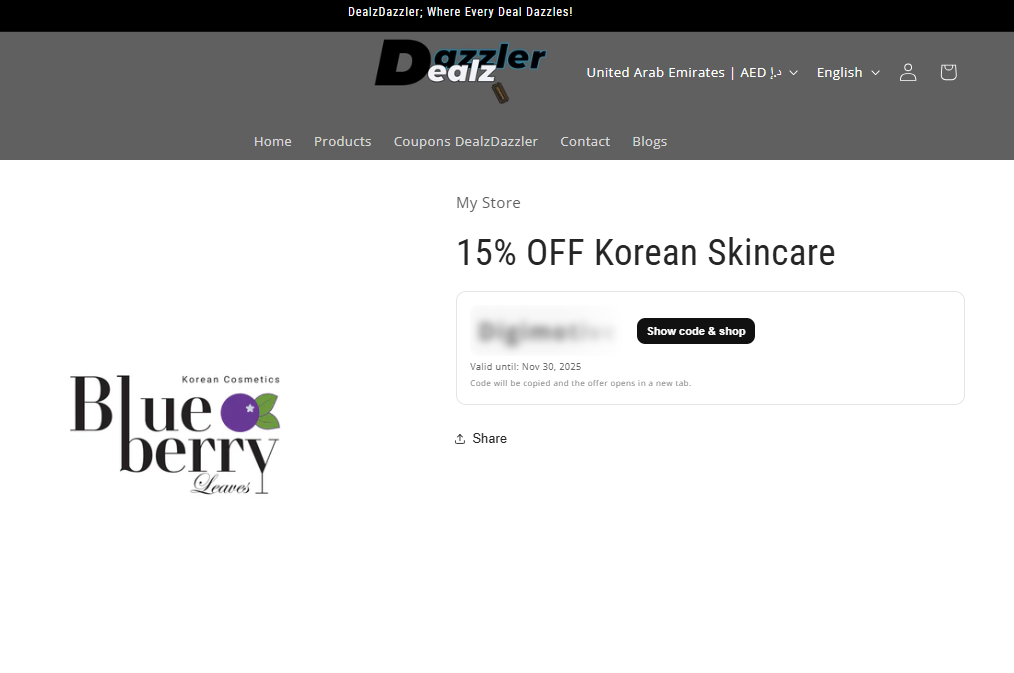Screen dimensions: 1014x673
Task: Click the share upload icon
Action: pyautogui.click(x=460, y=439)
